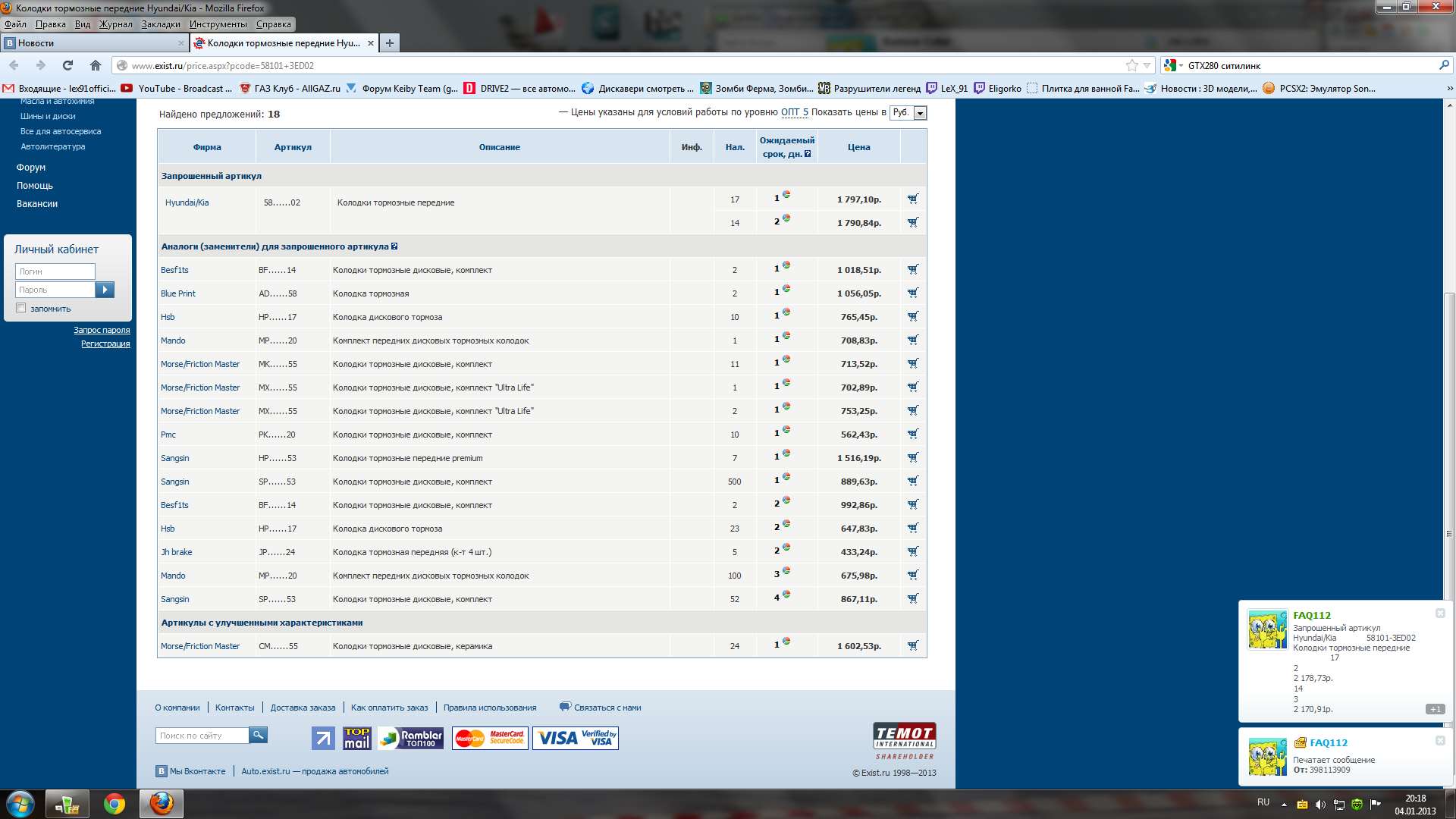This screenshot has width=1456, height=819.
Task: Click the ОПТ 5 price level link
Action: click(795, 112)
